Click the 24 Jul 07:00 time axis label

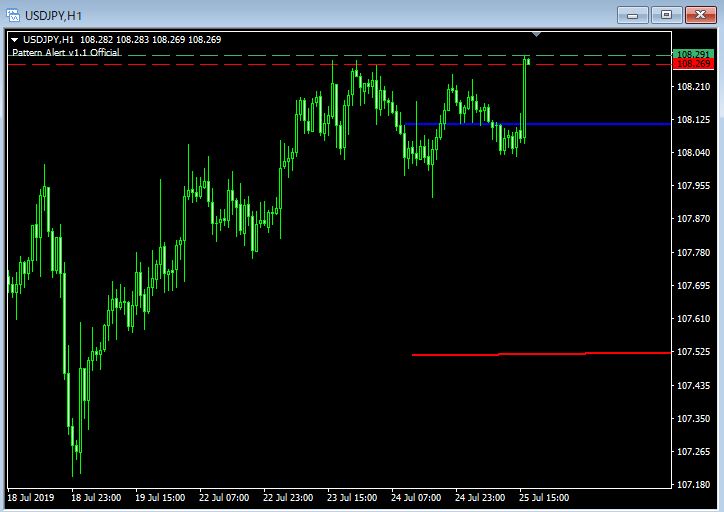pyautogui.click(x=416, y=498)
